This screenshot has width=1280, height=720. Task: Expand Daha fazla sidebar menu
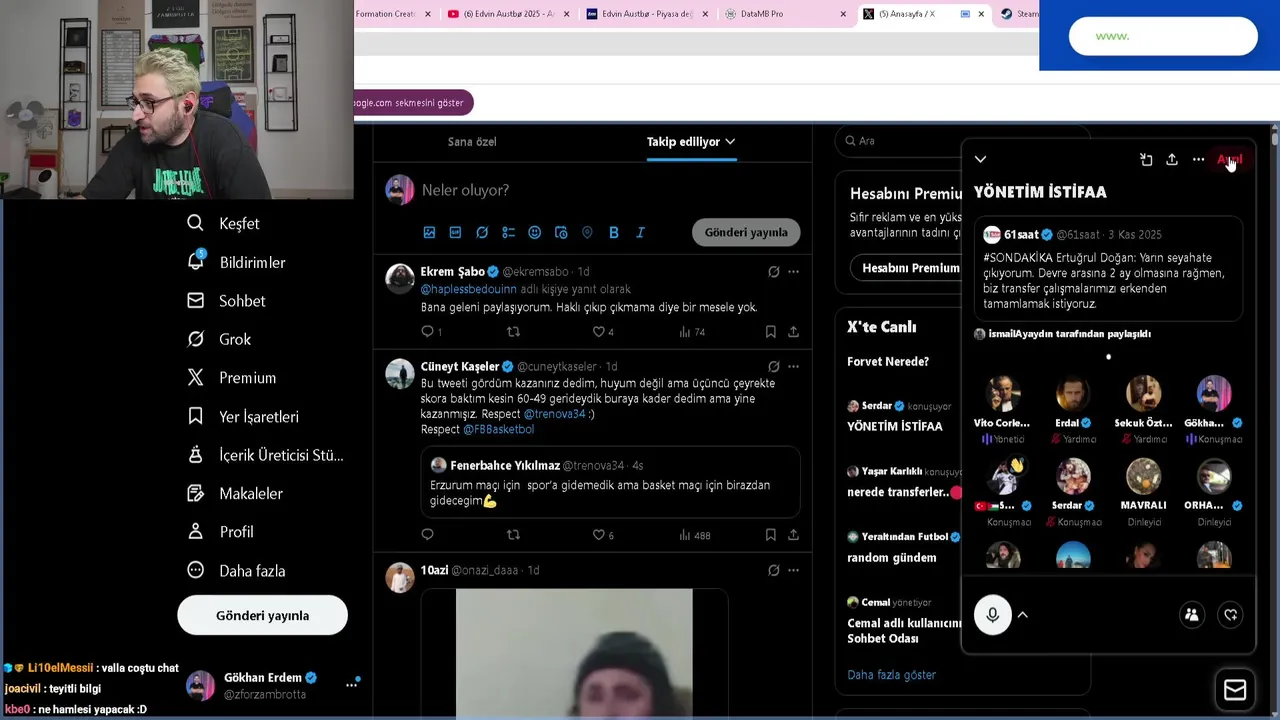tap(236, 570)
